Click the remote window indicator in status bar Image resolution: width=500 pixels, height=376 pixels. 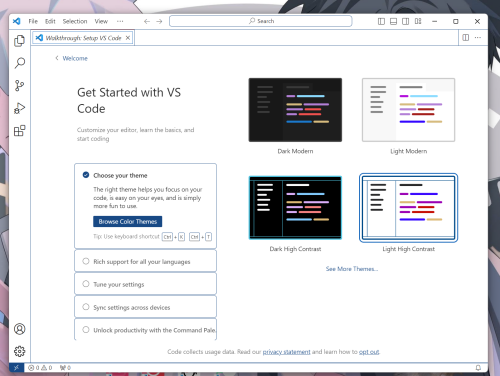[x=16, y=368]
